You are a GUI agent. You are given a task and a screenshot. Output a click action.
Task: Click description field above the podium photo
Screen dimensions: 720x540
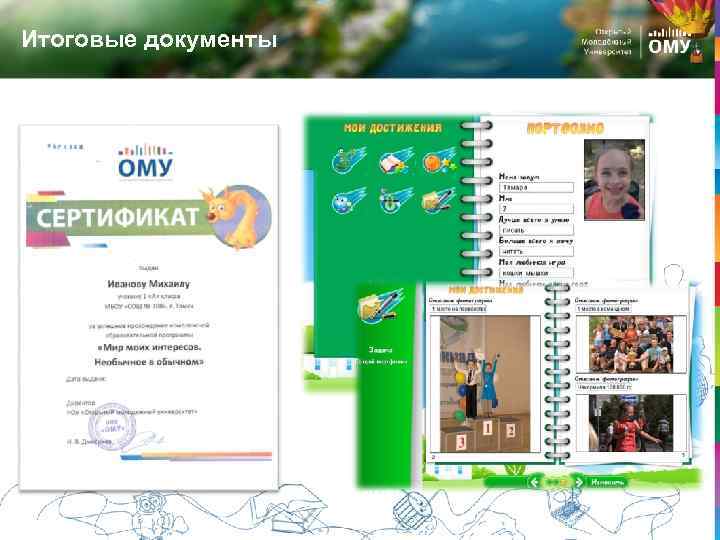click(x=458, y=309)
